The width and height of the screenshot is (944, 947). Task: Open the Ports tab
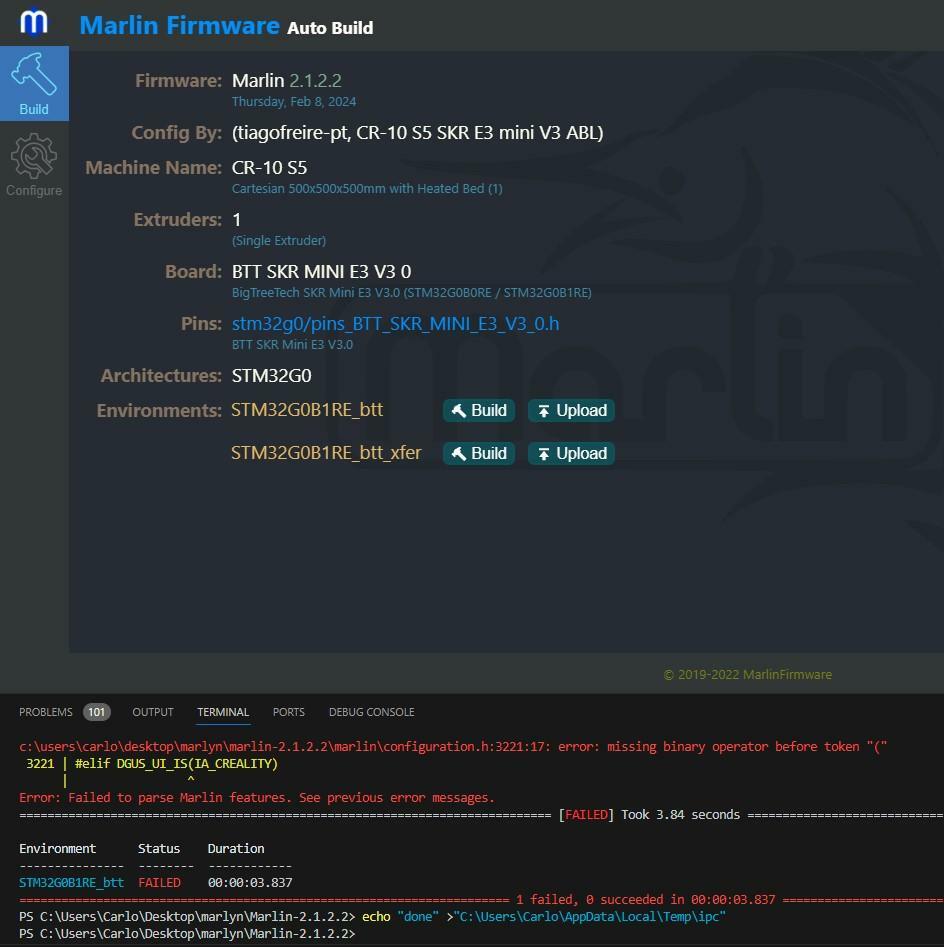289,712
